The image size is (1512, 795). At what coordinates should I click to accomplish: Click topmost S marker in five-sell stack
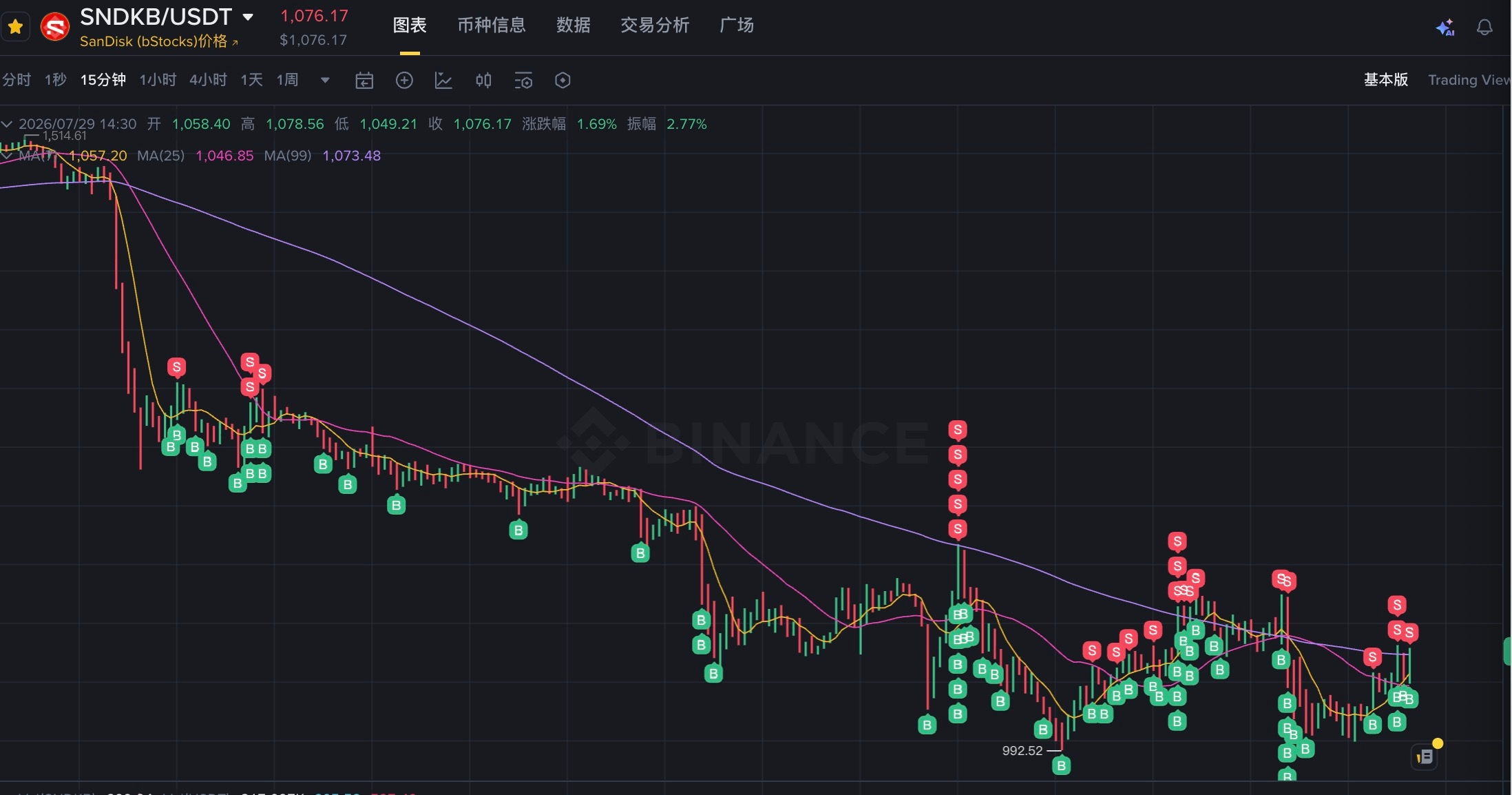click(958, 430)
